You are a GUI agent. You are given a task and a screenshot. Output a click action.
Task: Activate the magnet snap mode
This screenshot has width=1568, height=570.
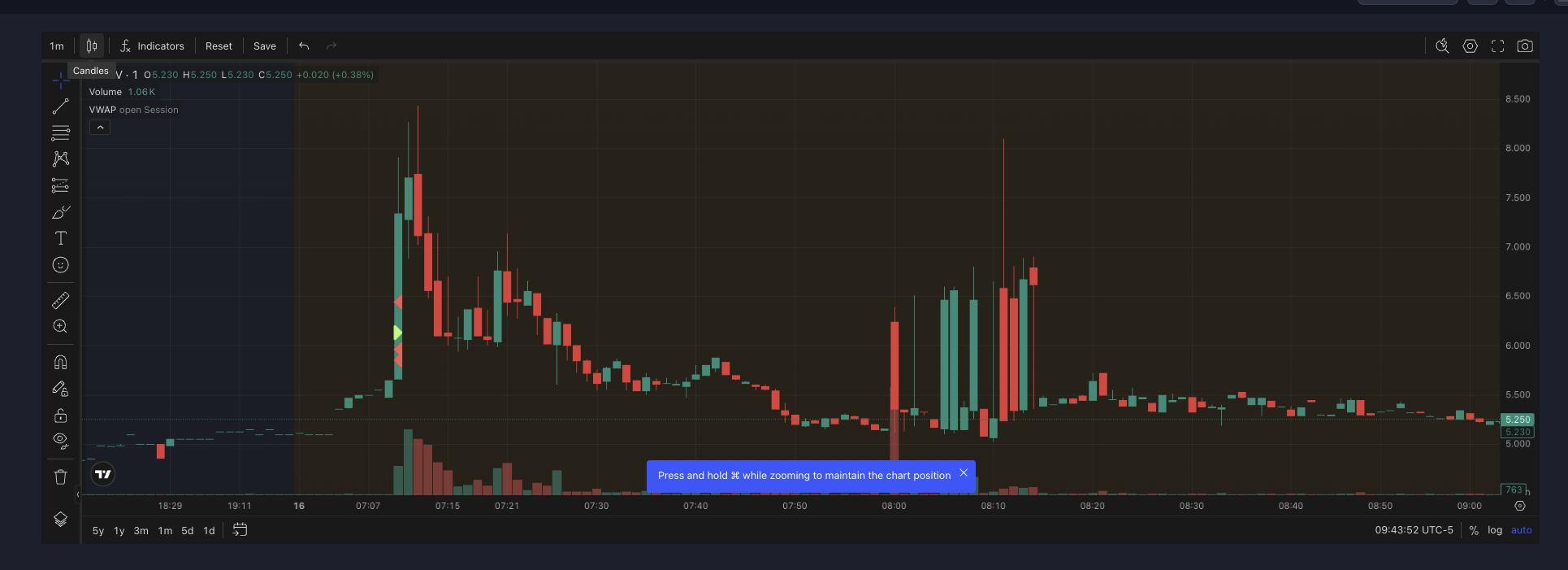60,362
